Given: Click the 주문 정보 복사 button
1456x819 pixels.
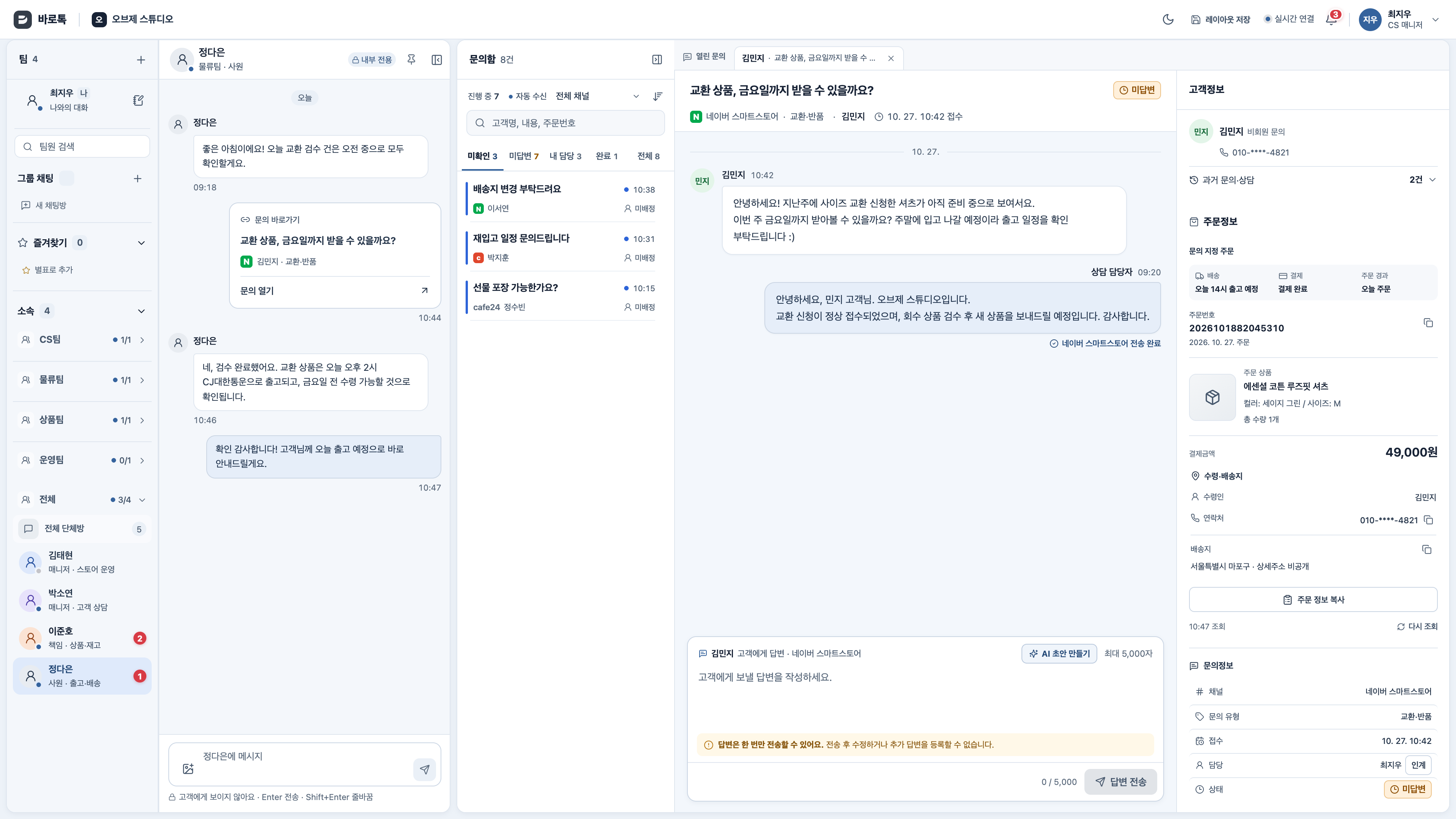Looking at the screenshot, I should 1313,600.
